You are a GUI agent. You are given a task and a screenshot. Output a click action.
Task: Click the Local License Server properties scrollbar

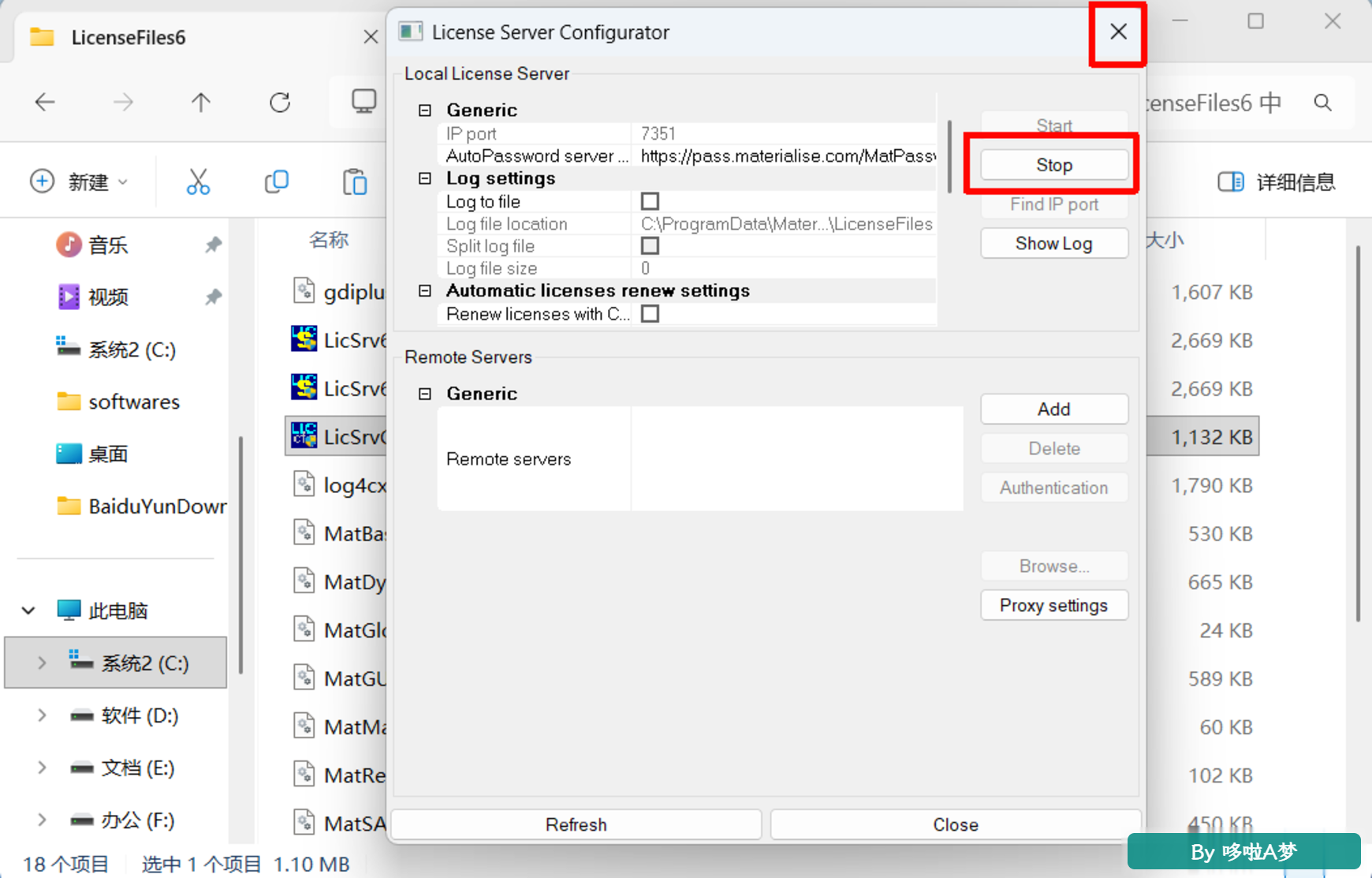[949, 156]
